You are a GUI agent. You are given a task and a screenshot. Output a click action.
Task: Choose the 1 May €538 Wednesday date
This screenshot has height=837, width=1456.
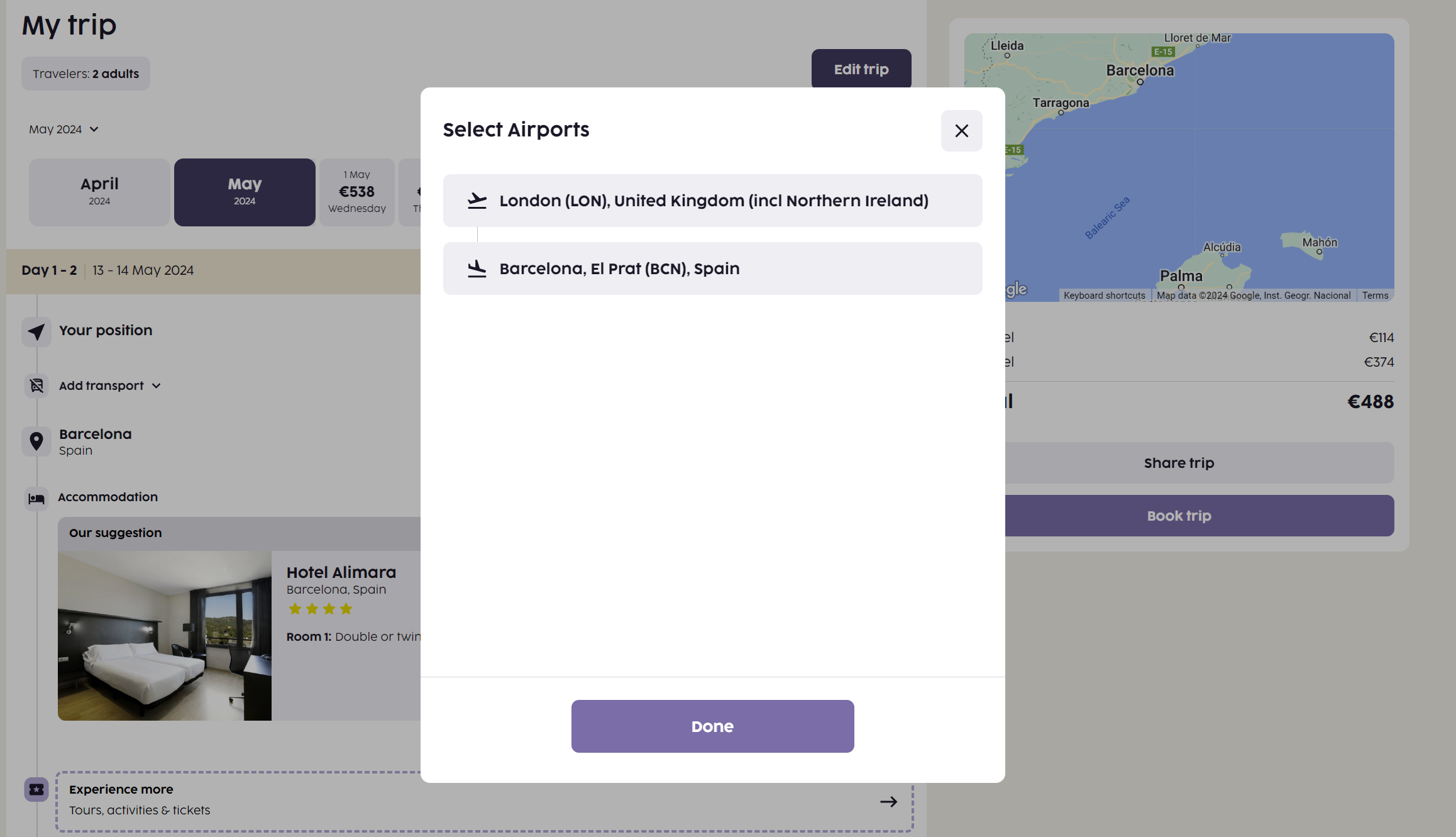[x=356, y=192]
